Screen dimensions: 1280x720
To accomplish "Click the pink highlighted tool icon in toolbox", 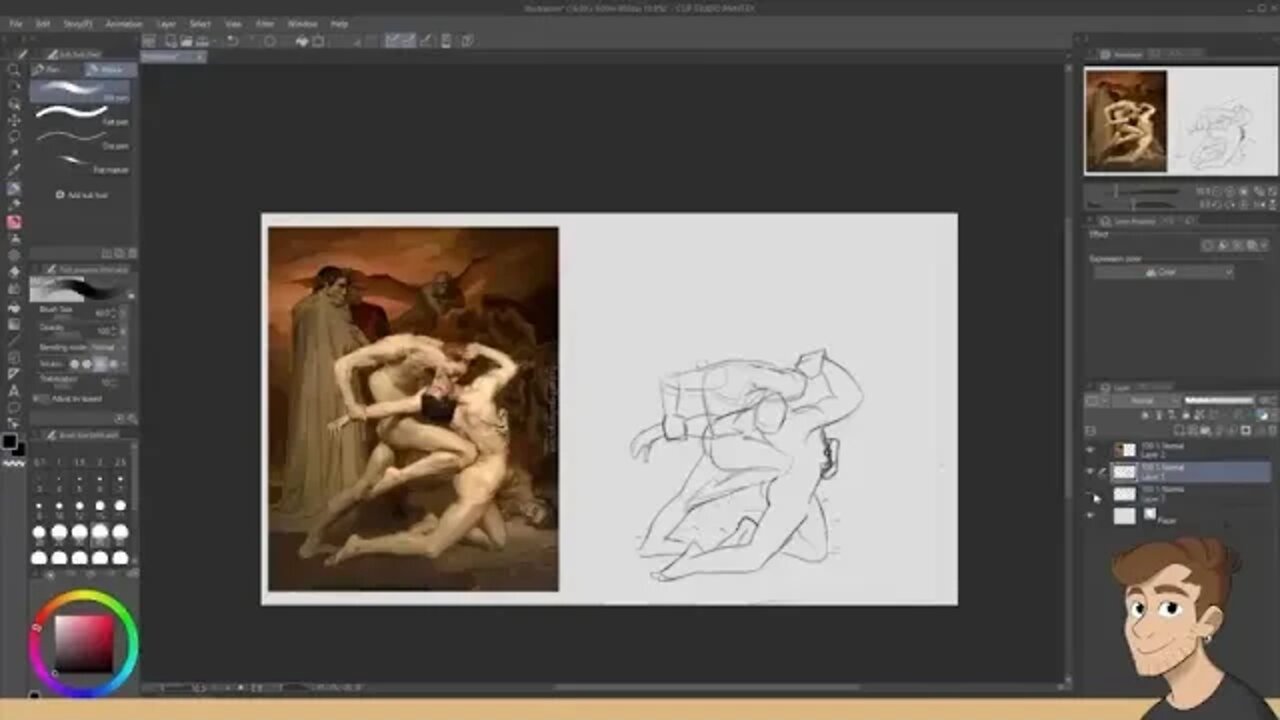I will tap(14, 222).
